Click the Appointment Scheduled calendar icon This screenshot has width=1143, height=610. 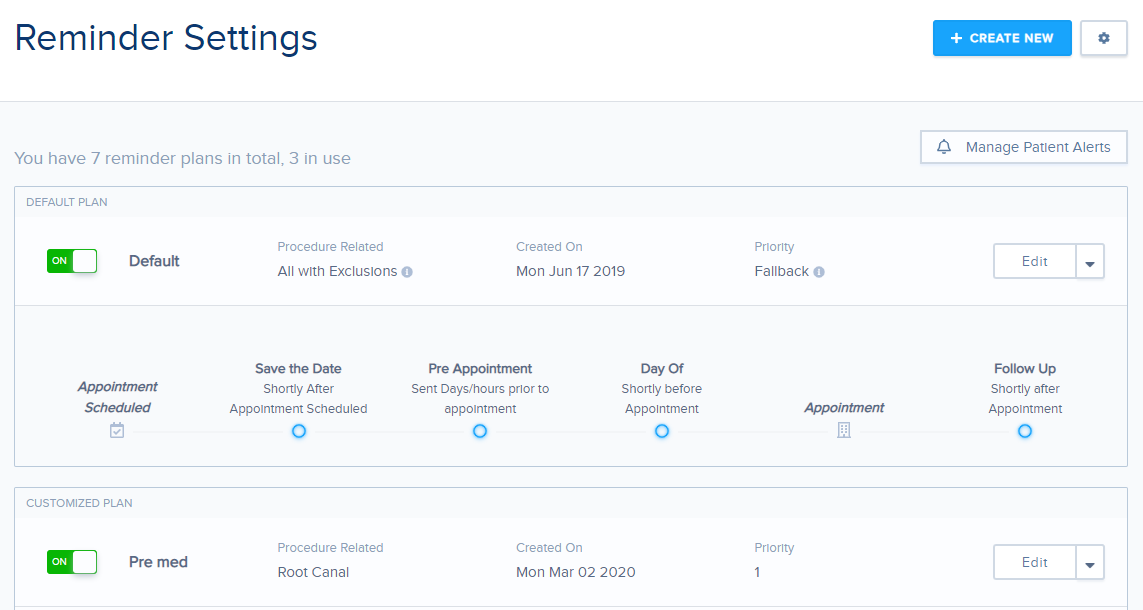117,431
